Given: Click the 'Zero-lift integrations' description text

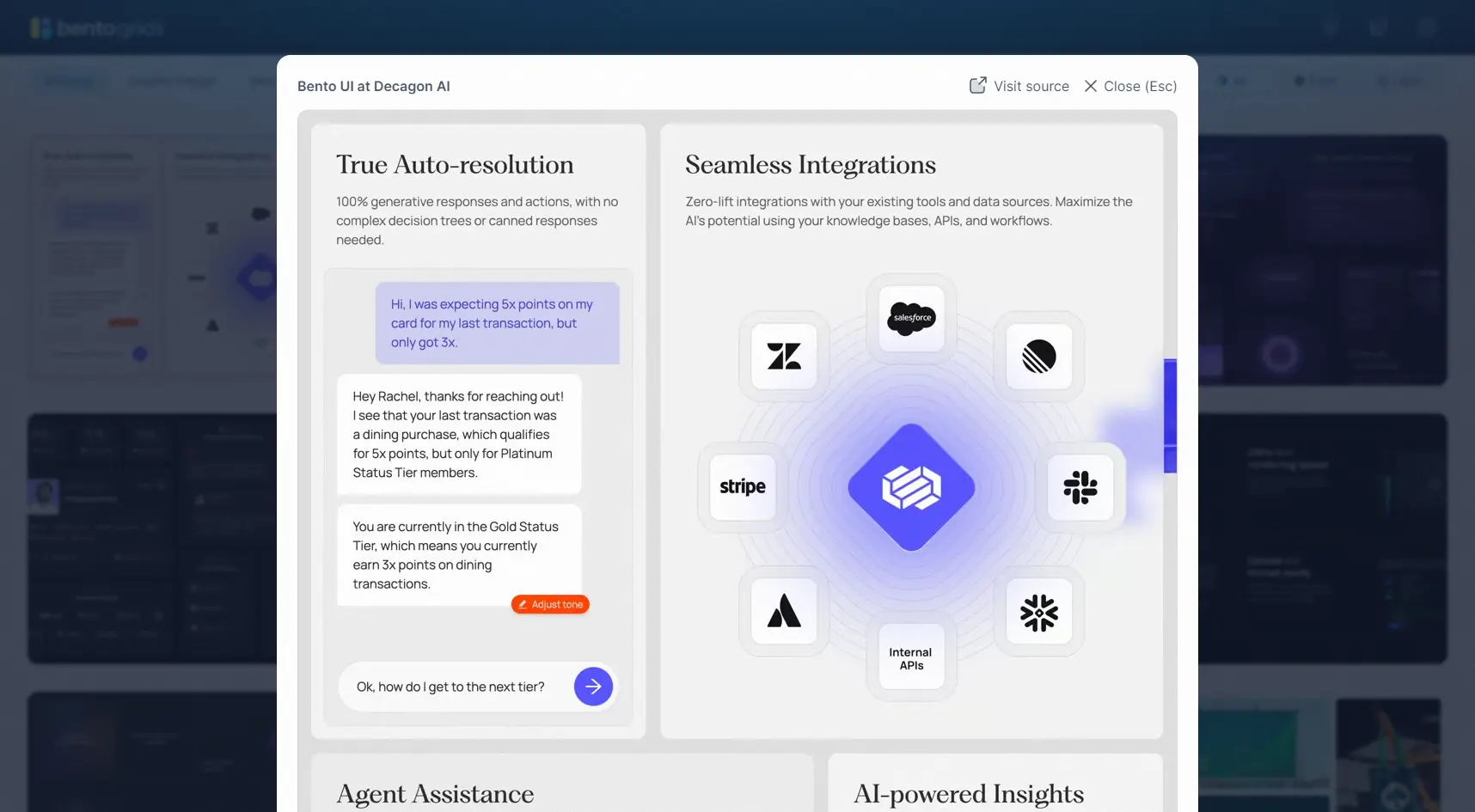Looking at the screenshot, I should [x=909, y=211].
